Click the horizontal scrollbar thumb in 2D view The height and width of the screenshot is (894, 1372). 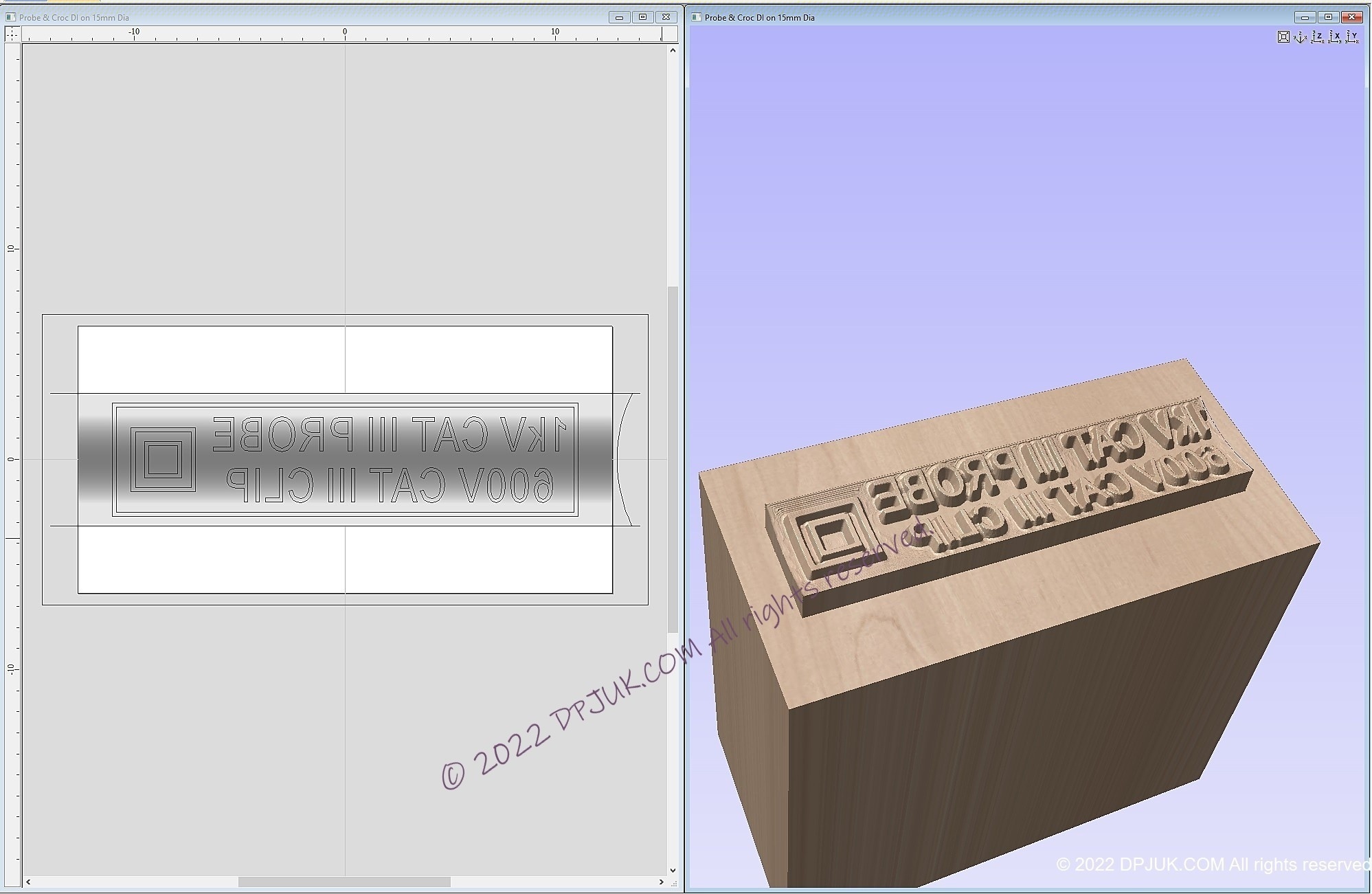click(x=344, y=882)
